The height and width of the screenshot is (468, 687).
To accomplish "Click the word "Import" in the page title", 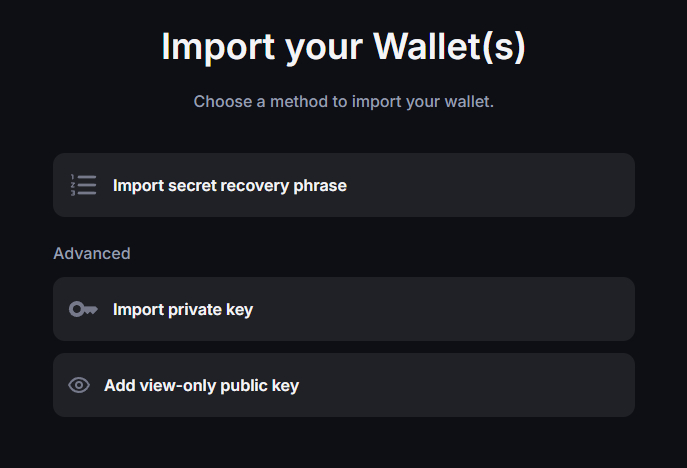I will 204,48.
